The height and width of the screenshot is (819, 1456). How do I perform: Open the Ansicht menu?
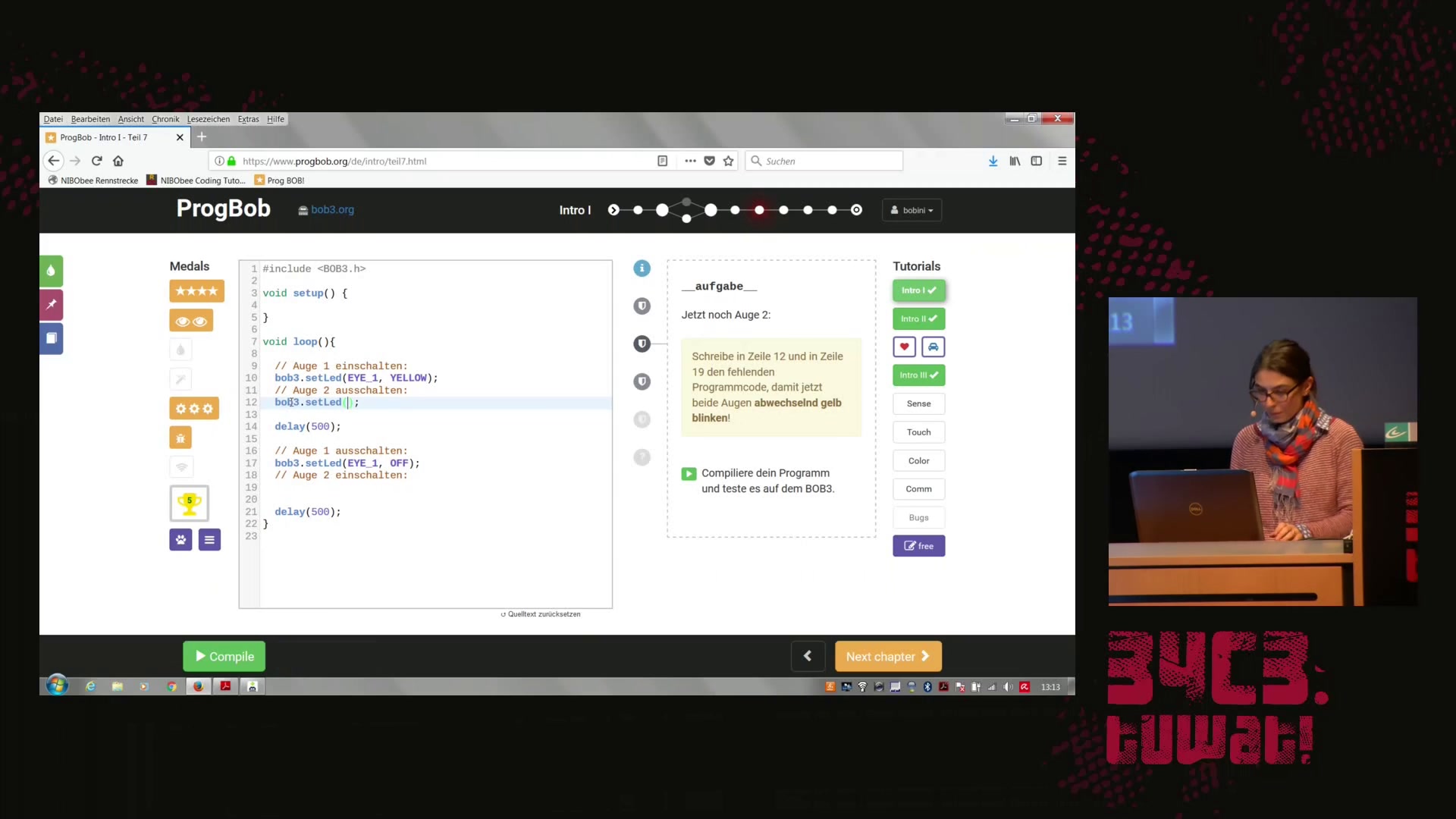point(130,119)
